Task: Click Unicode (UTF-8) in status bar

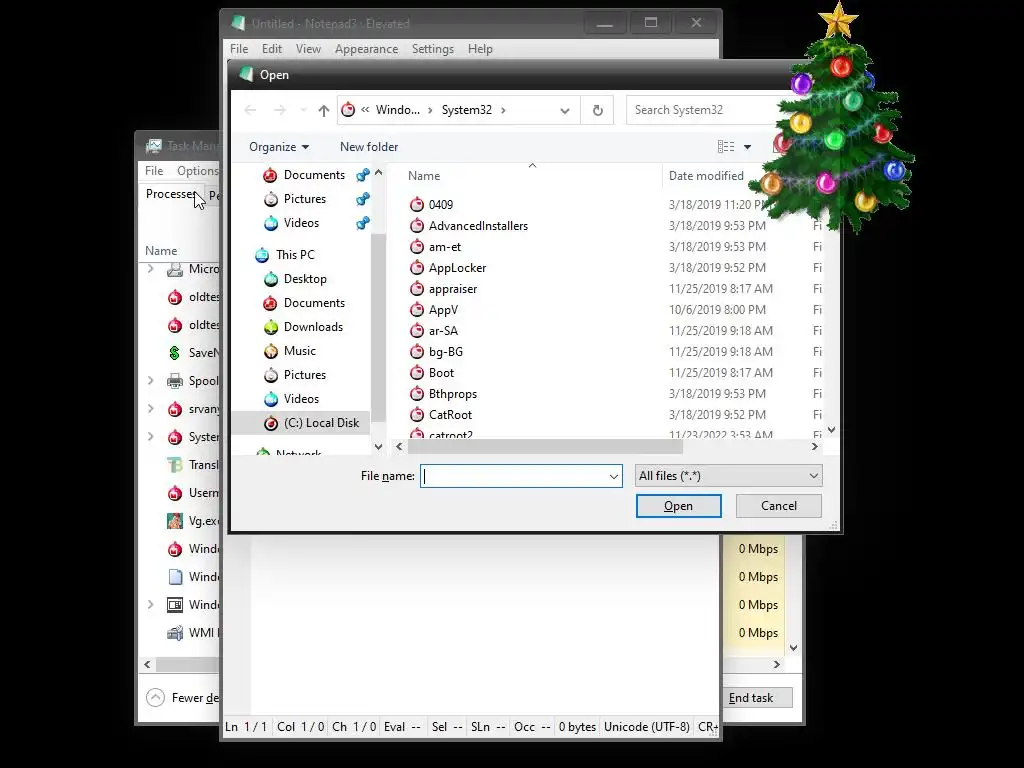Action: 647,727
